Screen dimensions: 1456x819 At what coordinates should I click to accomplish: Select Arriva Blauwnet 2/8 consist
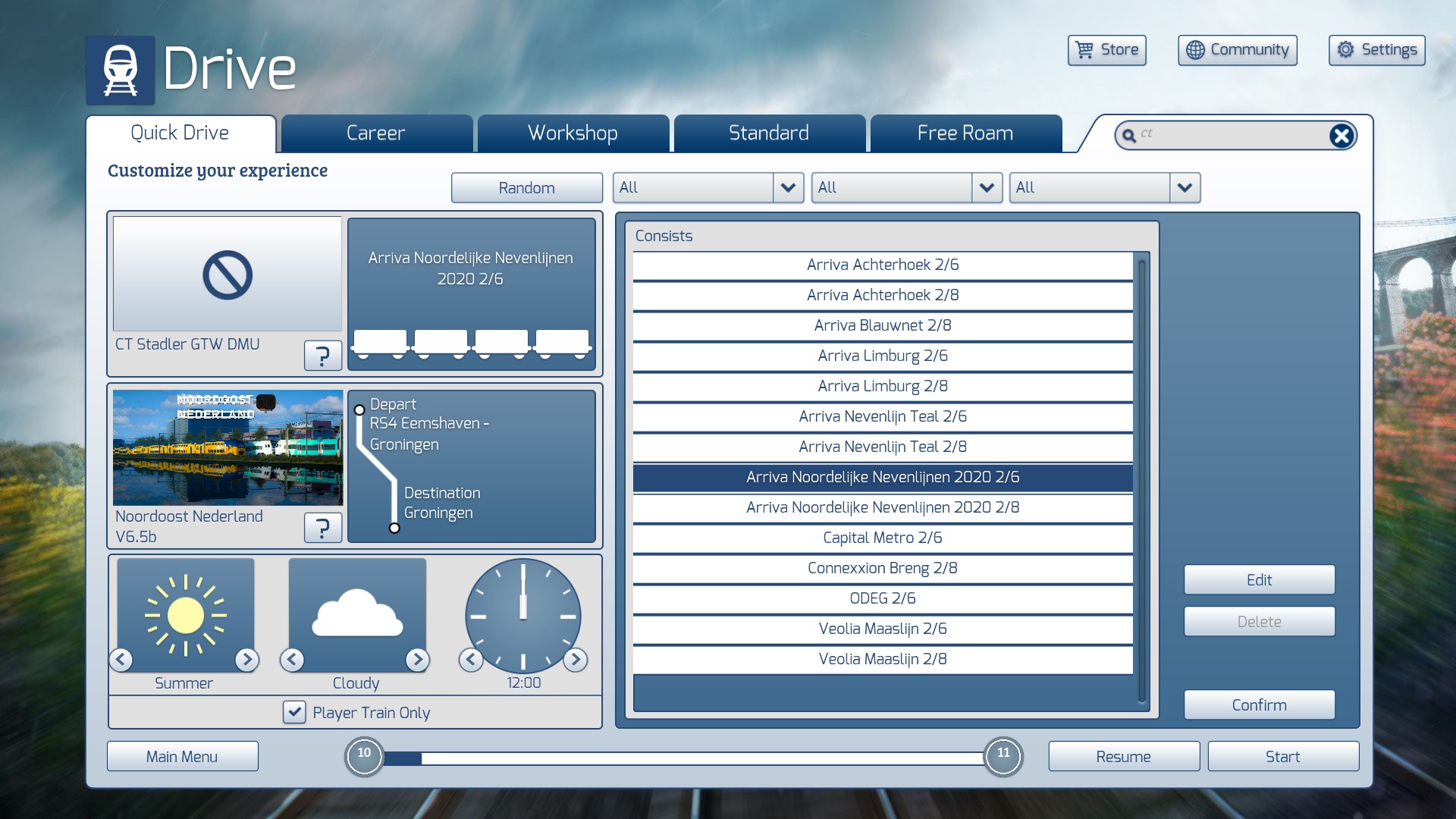883,325
